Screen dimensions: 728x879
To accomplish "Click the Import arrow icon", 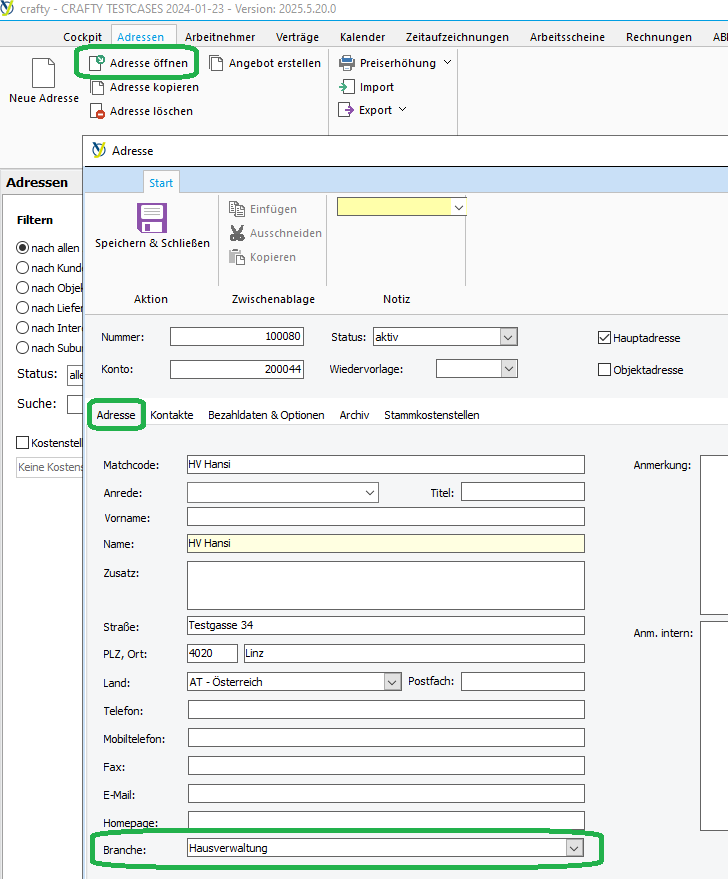I will pyautogui.click(x=347, y=87).
